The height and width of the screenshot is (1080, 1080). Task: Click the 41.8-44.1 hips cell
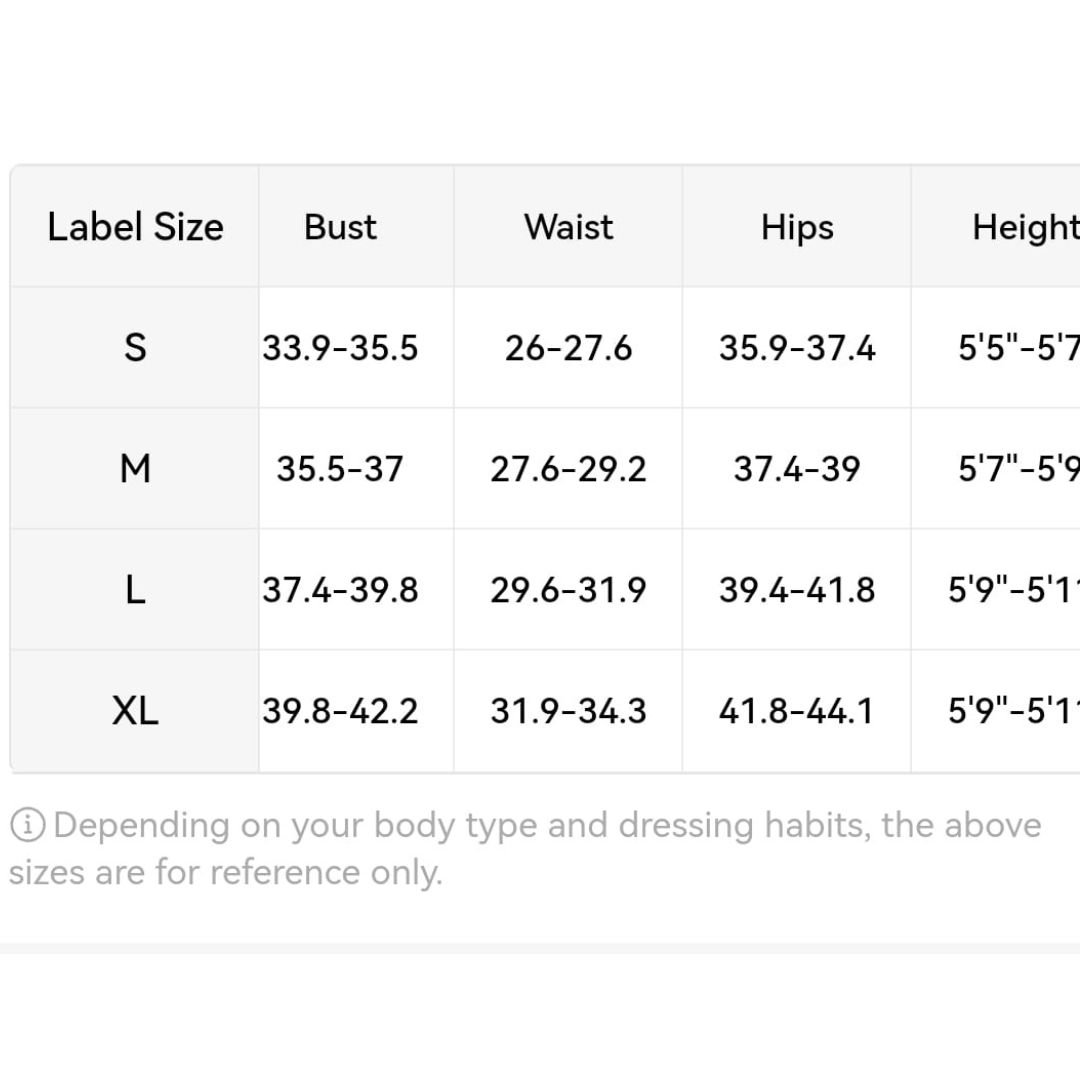797,711
